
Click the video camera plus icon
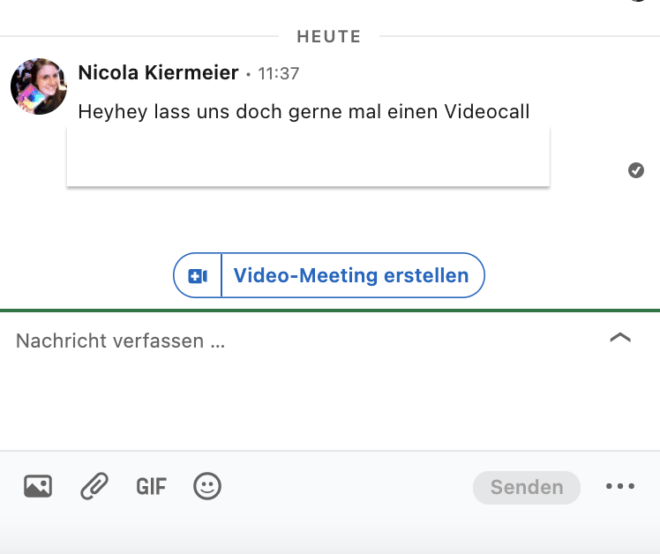tap(197, 276)
